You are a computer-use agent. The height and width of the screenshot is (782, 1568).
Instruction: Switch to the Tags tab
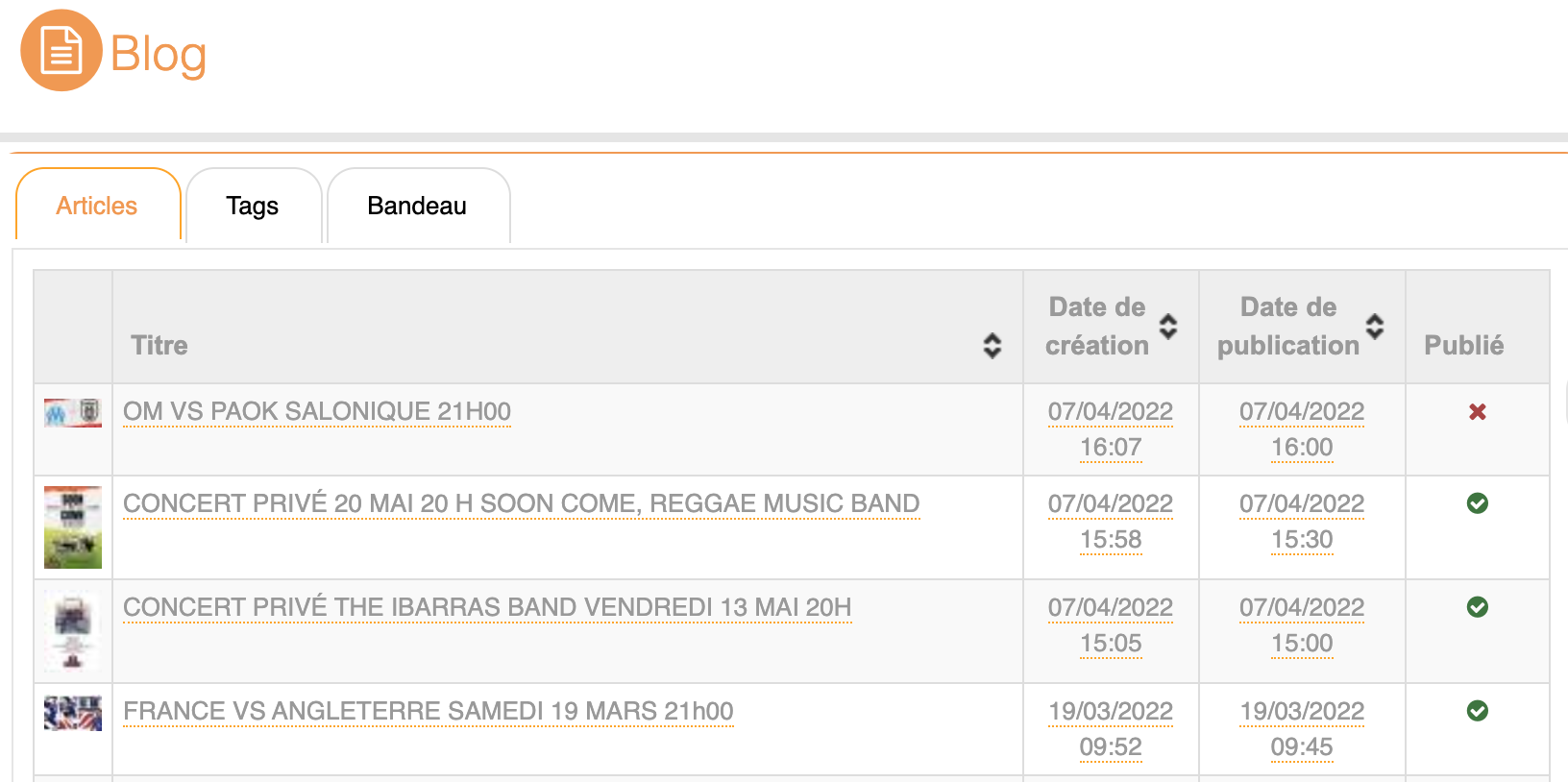(253, 206)
